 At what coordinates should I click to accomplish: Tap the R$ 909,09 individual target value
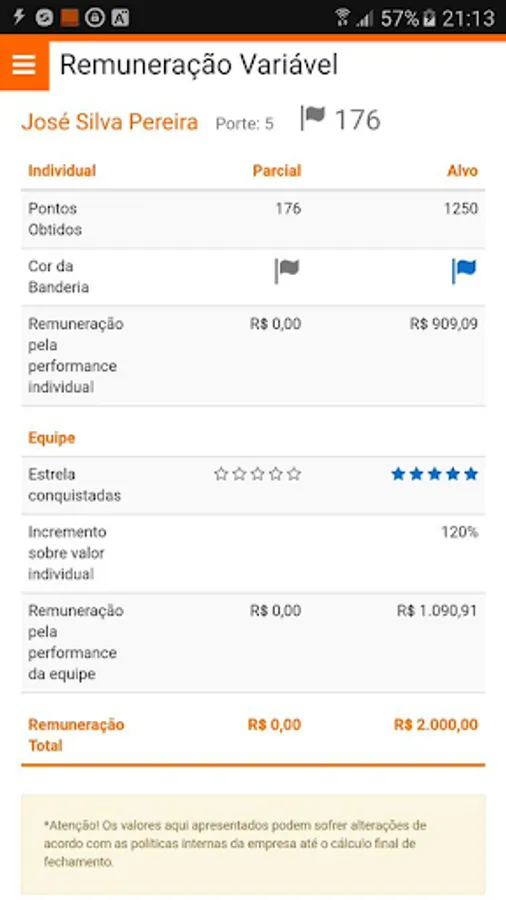443,324
